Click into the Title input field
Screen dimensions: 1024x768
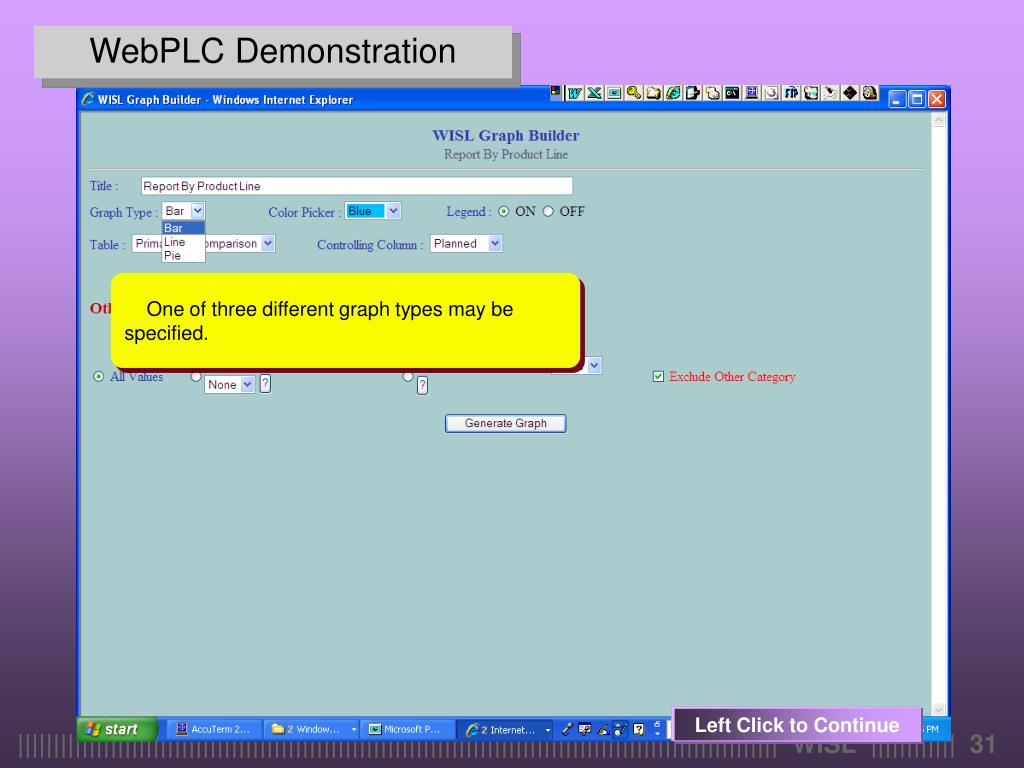tap(357, 186)
